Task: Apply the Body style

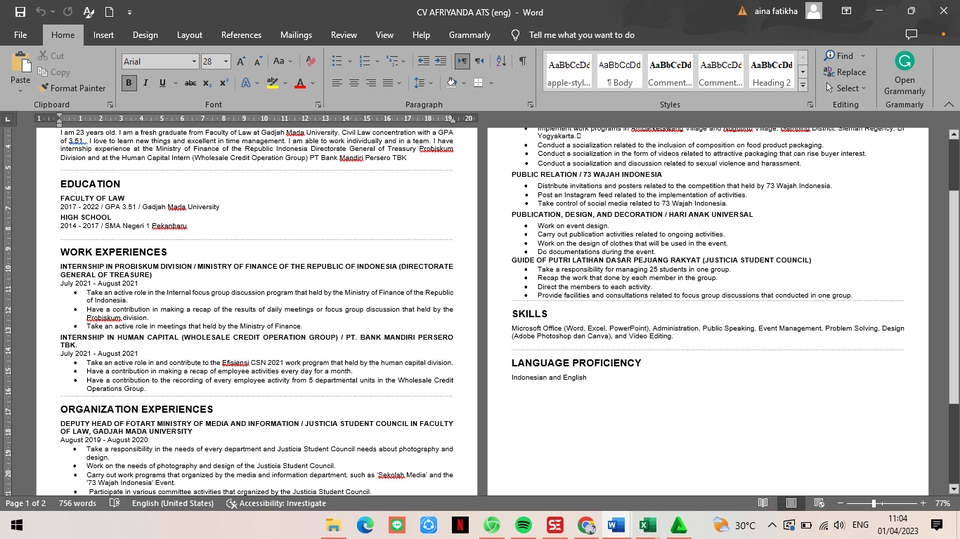Action: (620, 72)
